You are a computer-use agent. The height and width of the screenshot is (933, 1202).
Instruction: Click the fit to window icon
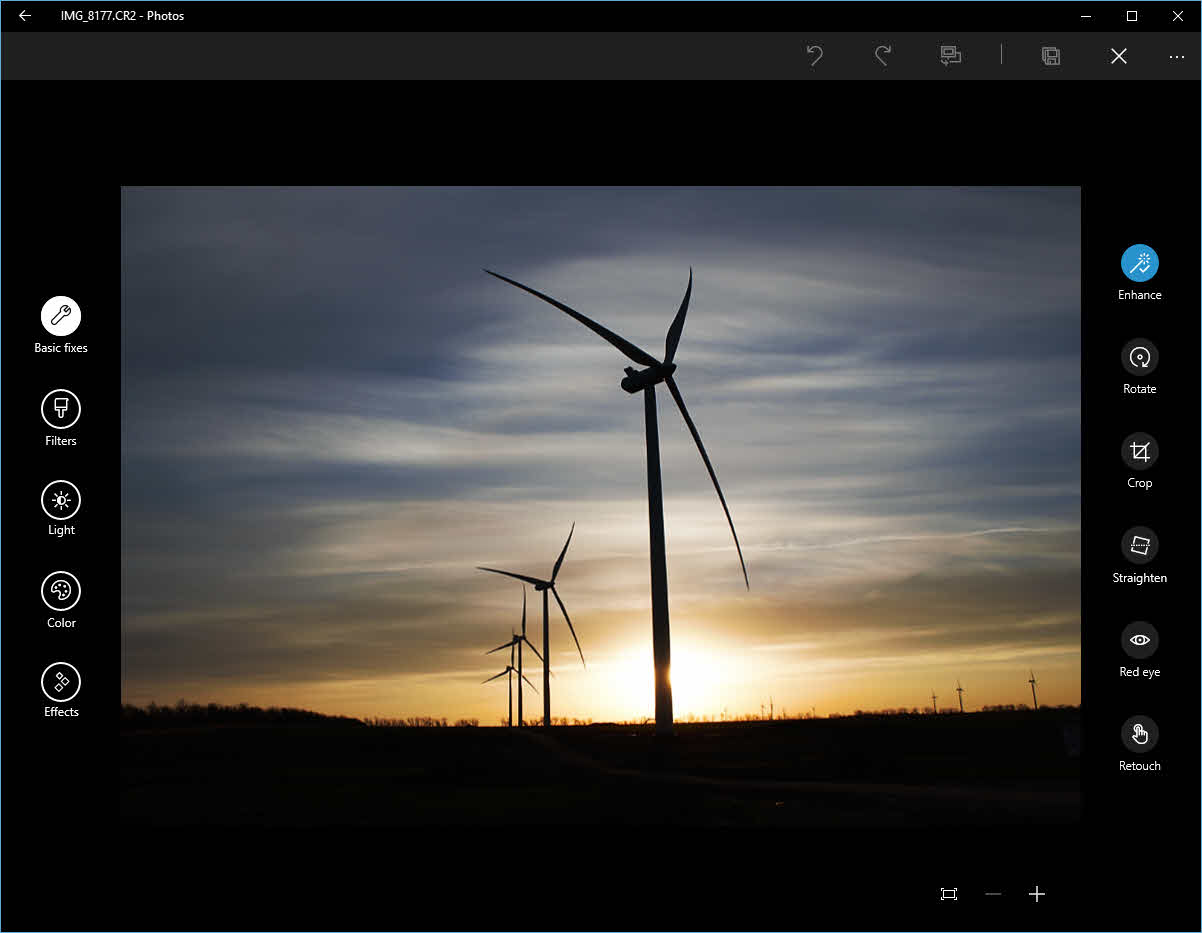tap(949, 894)
